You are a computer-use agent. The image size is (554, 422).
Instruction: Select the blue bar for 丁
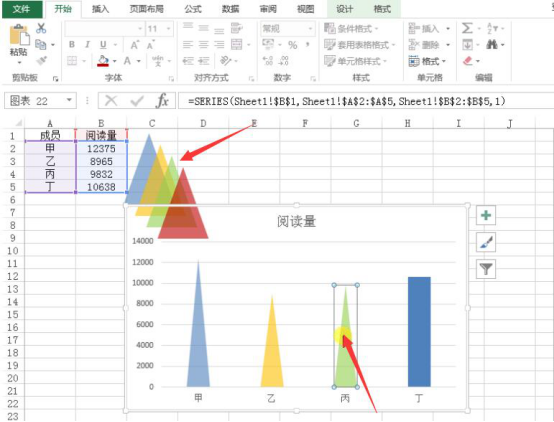tap(419, 332)
